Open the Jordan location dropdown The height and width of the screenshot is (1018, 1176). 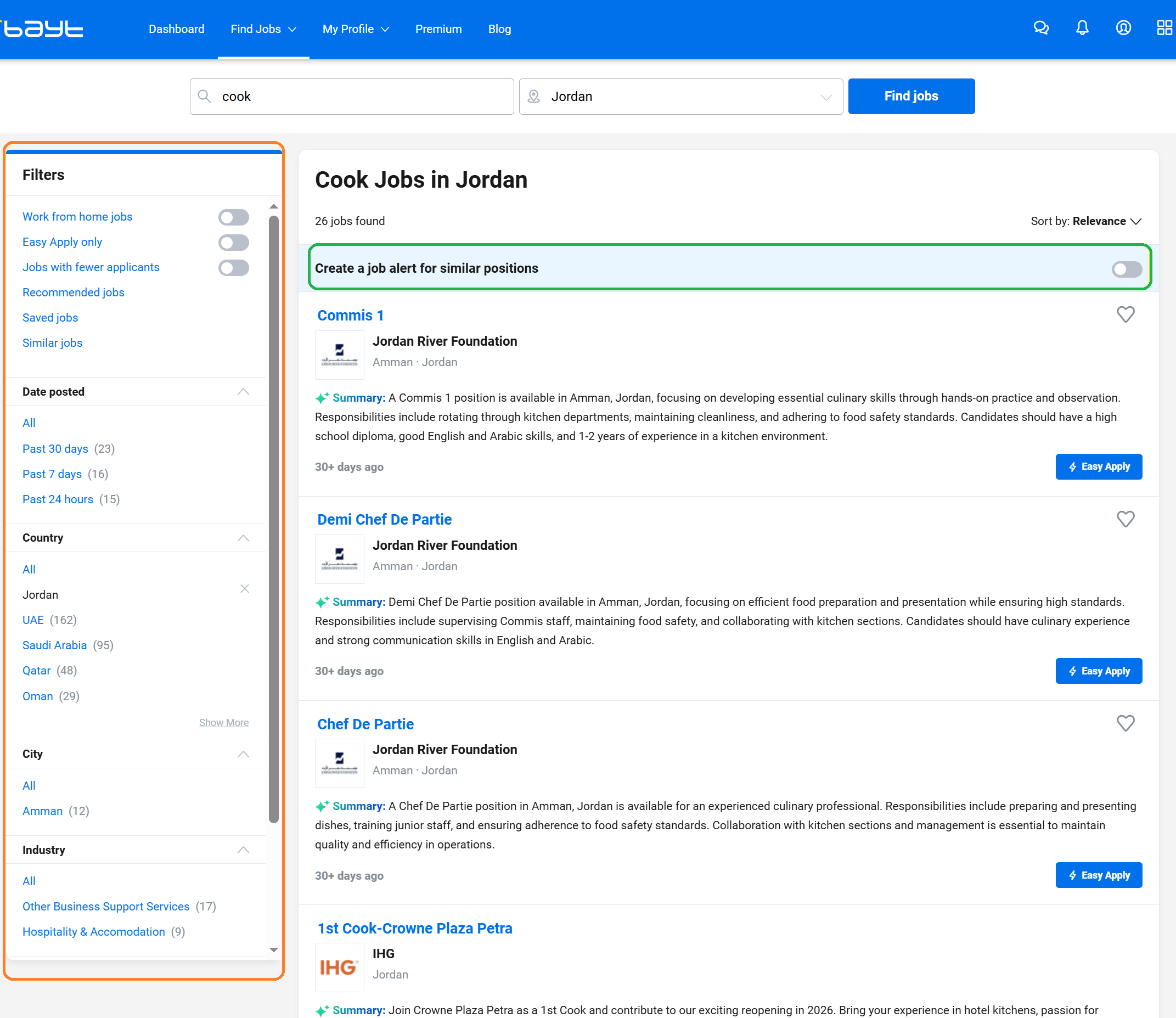click(x=826, y=97)
